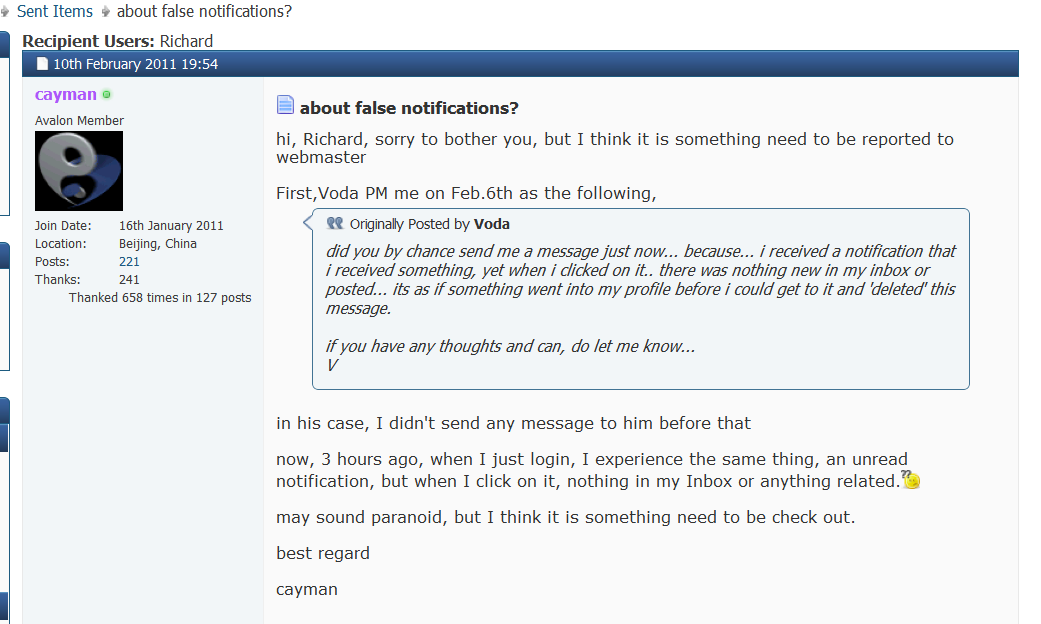
Task: Click the arrow icon after Sent Items
Action: (x=105, y=12)
